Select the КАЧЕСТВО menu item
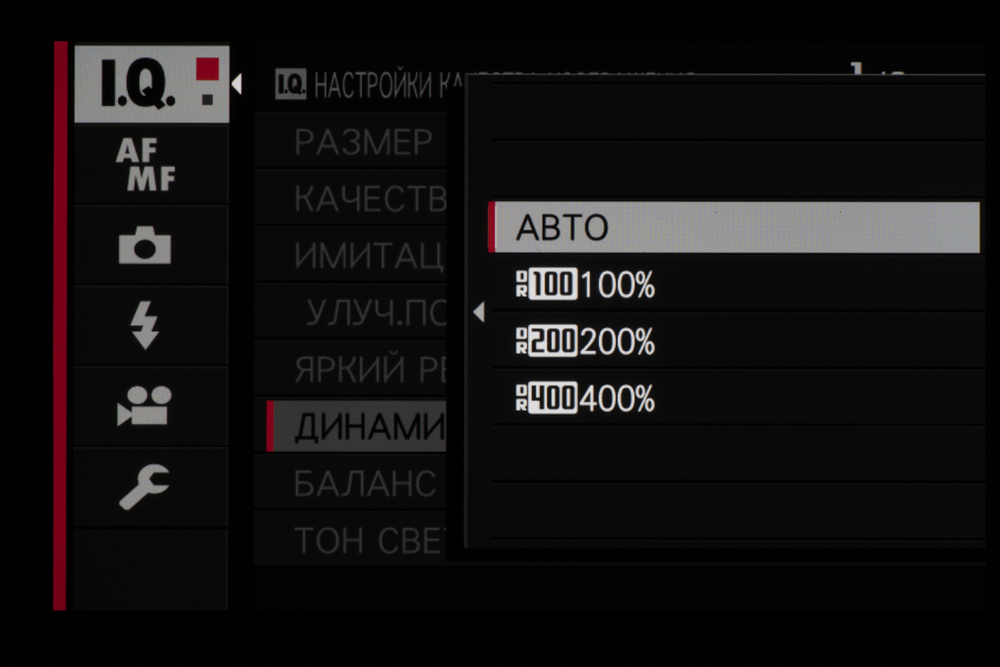Screen dimensions: 1000x667 [368, 200]
